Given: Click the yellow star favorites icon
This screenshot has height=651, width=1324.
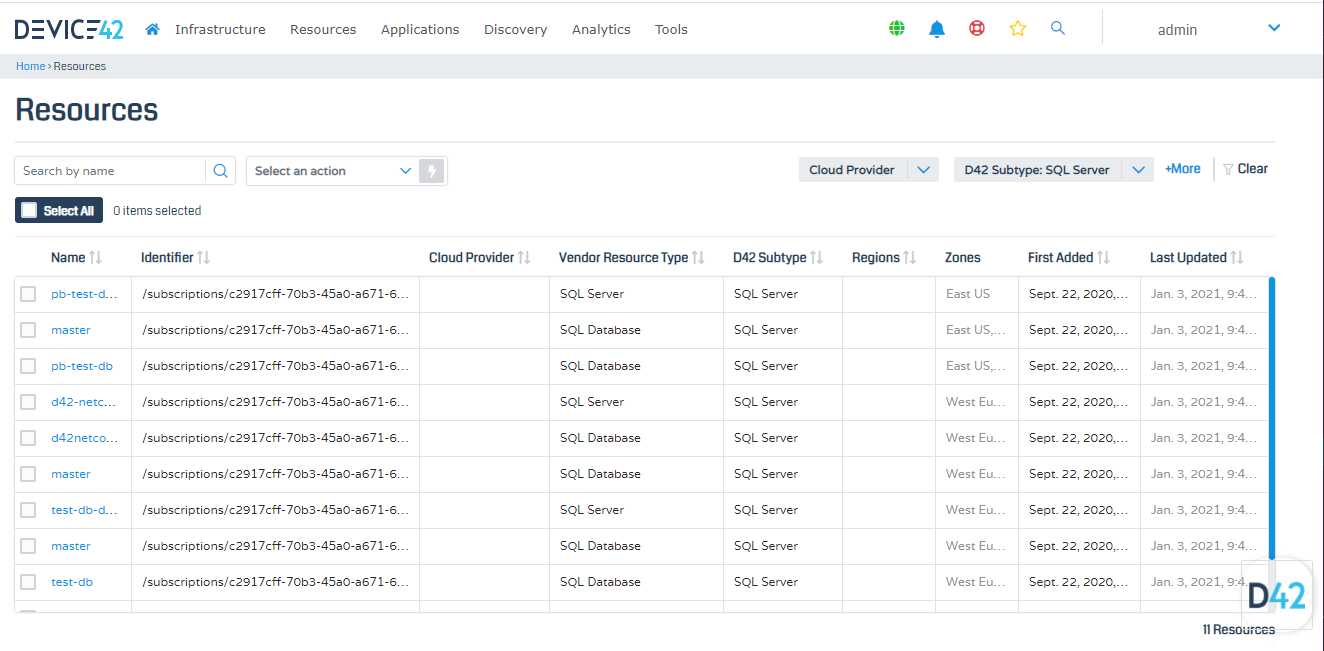Looking at the screenshot, I should point(1017,29).
